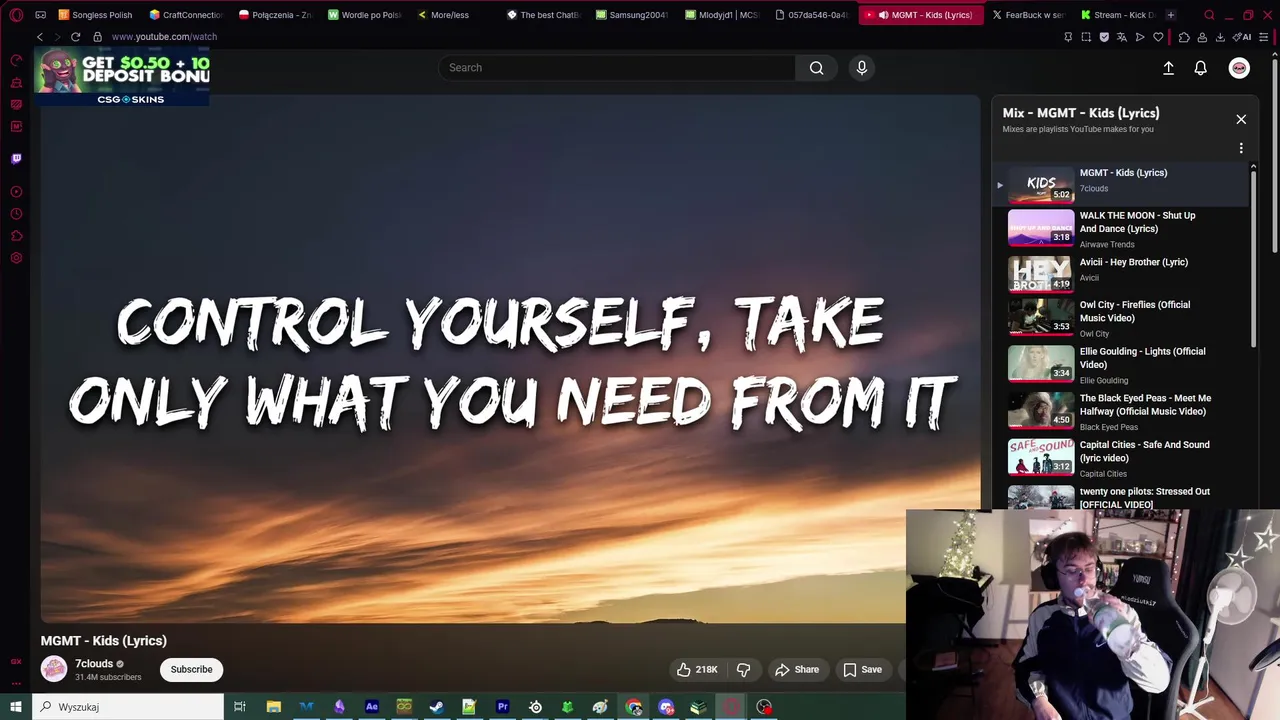Open GX Control speedometer in sidebar

[x=16, y=60]
